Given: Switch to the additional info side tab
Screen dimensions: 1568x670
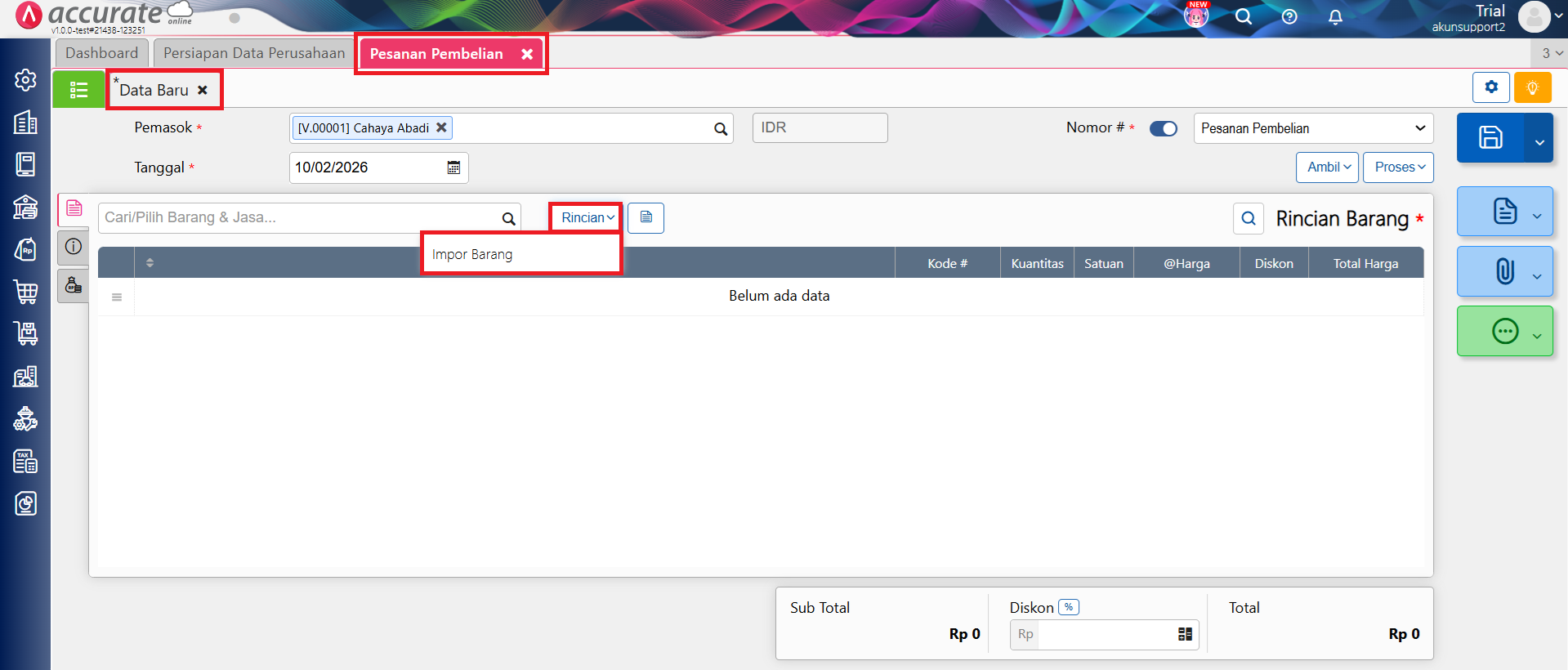Looking at the screenshot, I should (74, 247).
